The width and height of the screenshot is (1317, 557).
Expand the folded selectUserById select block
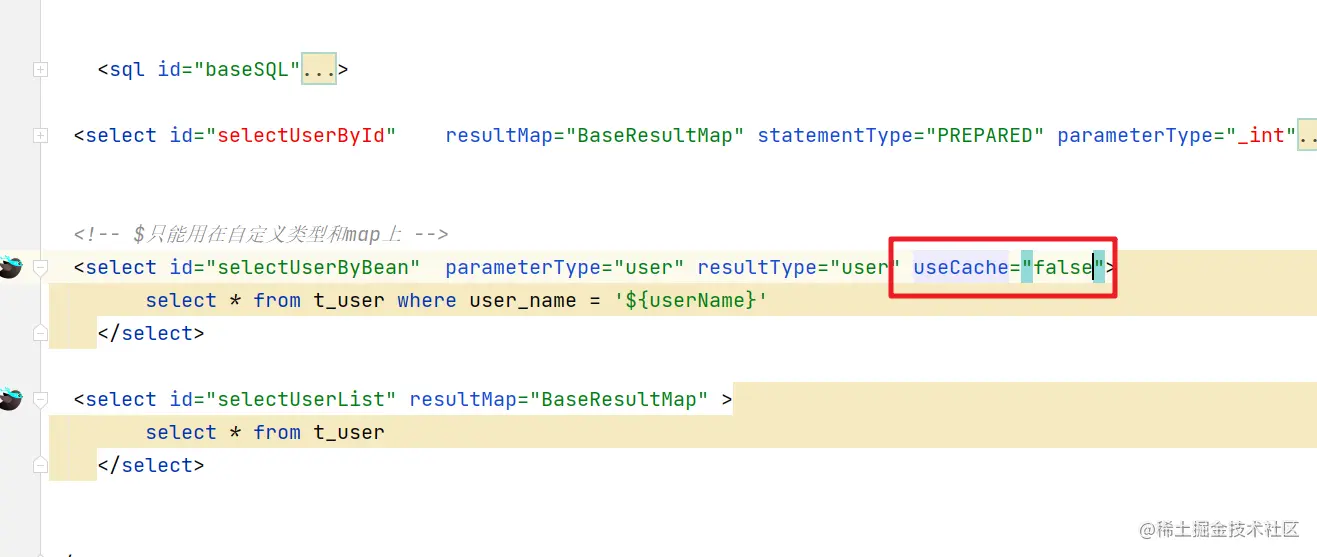pos(40,135)
